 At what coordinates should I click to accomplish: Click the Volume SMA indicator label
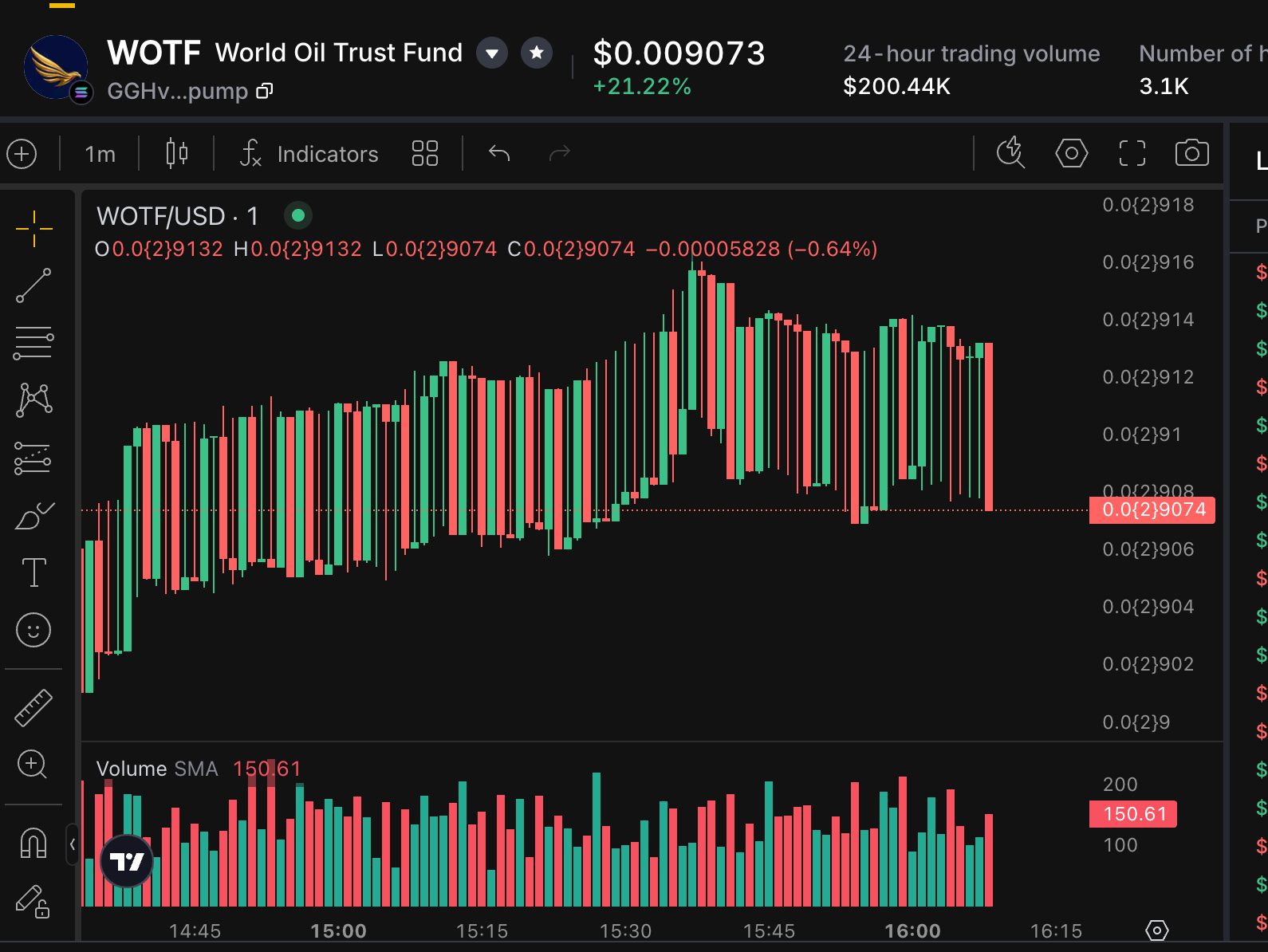[x=157, y=769]
